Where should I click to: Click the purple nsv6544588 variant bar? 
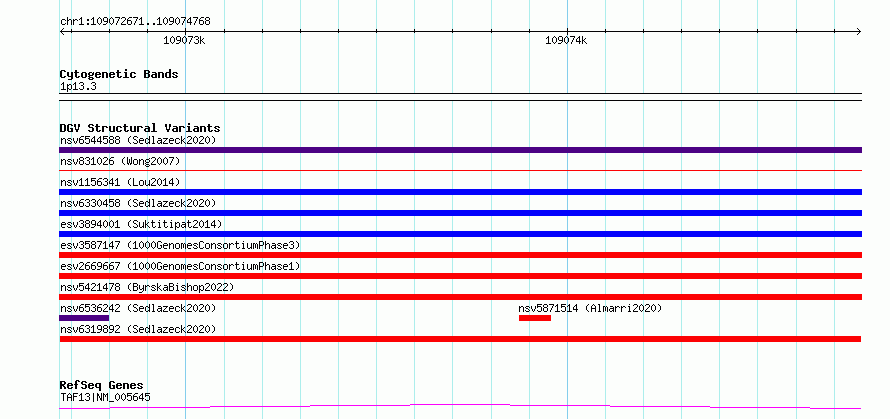460,150
